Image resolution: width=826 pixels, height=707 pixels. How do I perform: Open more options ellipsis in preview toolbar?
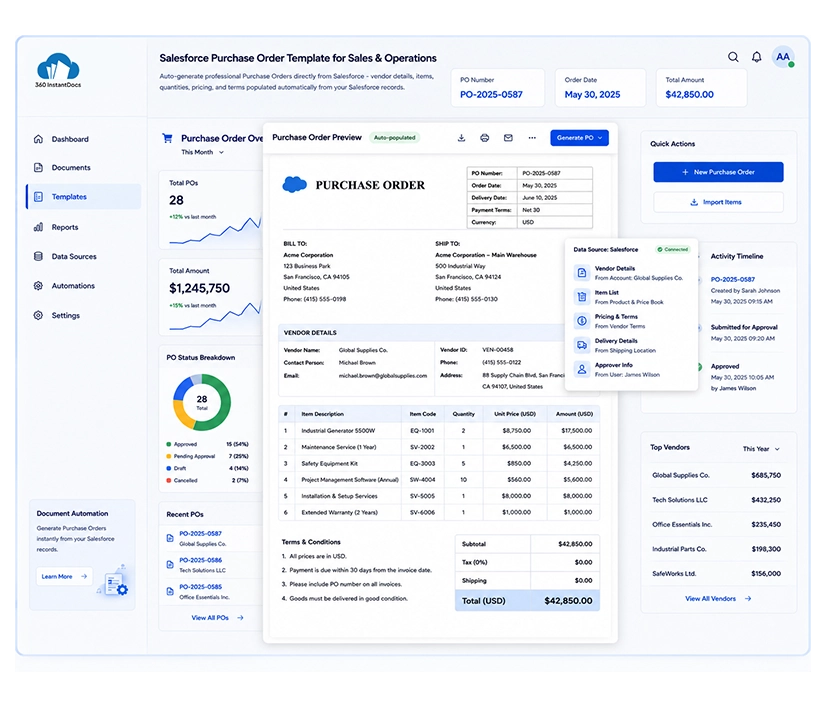coord(532,138)
